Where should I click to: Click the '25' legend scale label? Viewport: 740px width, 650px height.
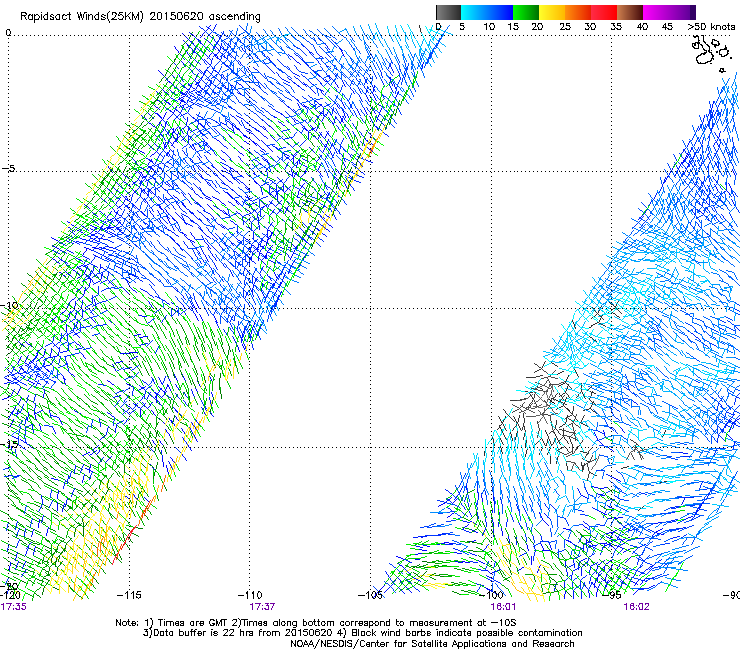coord(565,27)
